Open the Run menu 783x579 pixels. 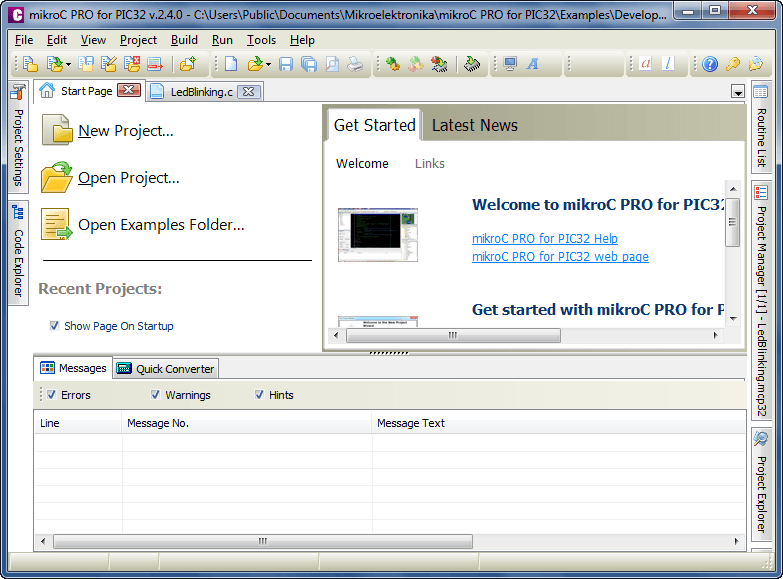coord(222,40)
